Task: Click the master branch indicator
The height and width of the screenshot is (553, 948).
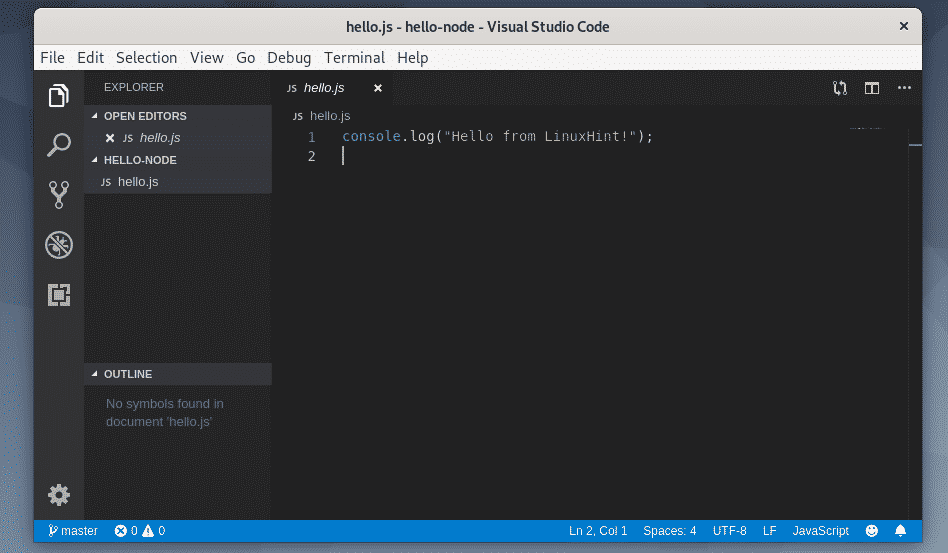Action: 73,531
